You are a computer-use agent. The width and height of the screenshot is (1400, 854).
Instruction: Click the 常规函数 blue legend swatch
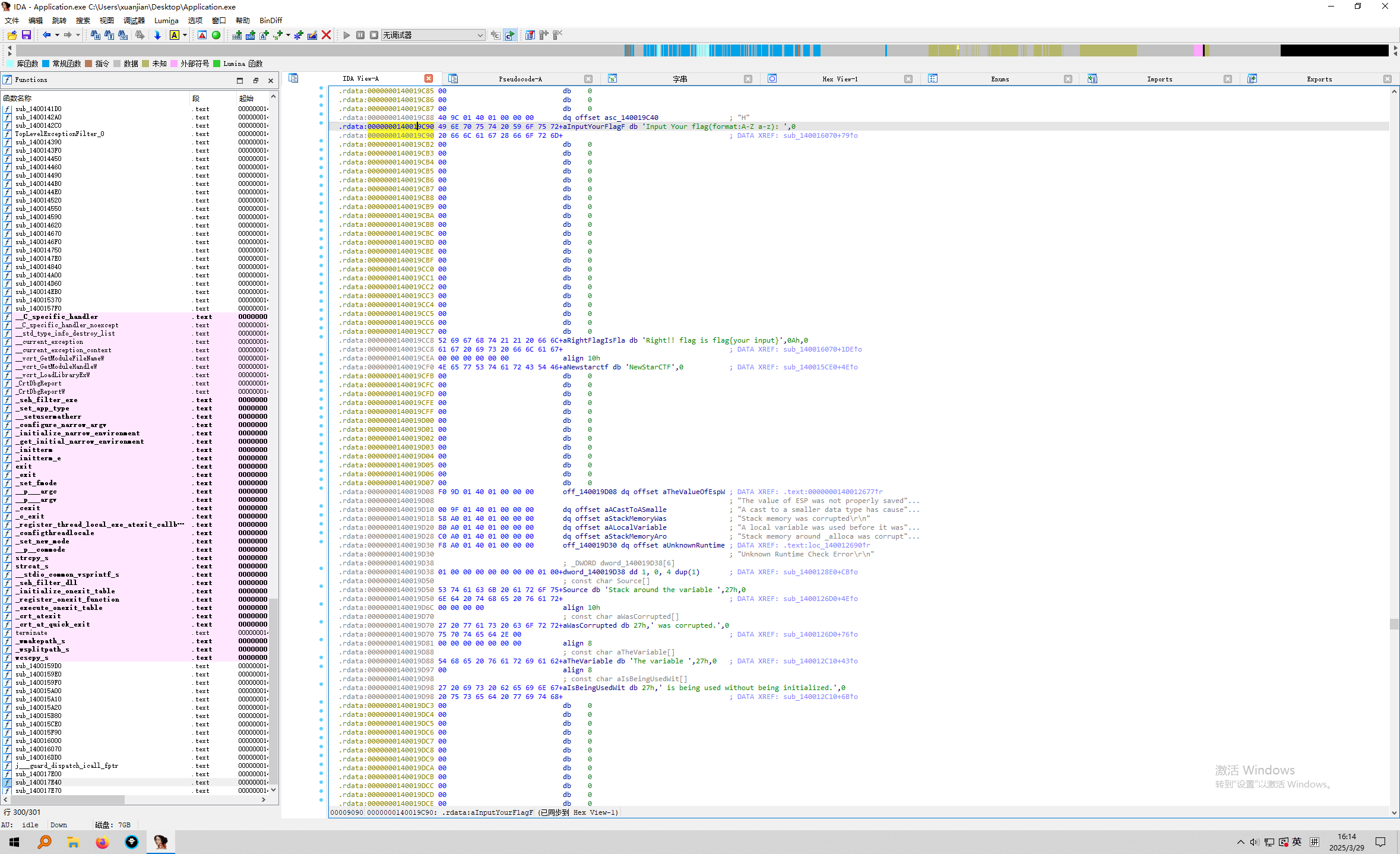[x=46, y=64]
